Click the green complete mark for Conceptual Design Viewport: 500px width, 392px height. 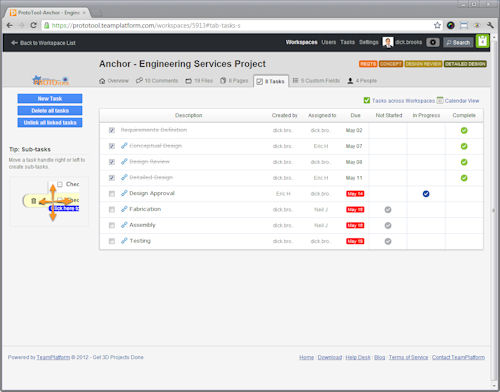pyautogui.click(x=464, y=146)
